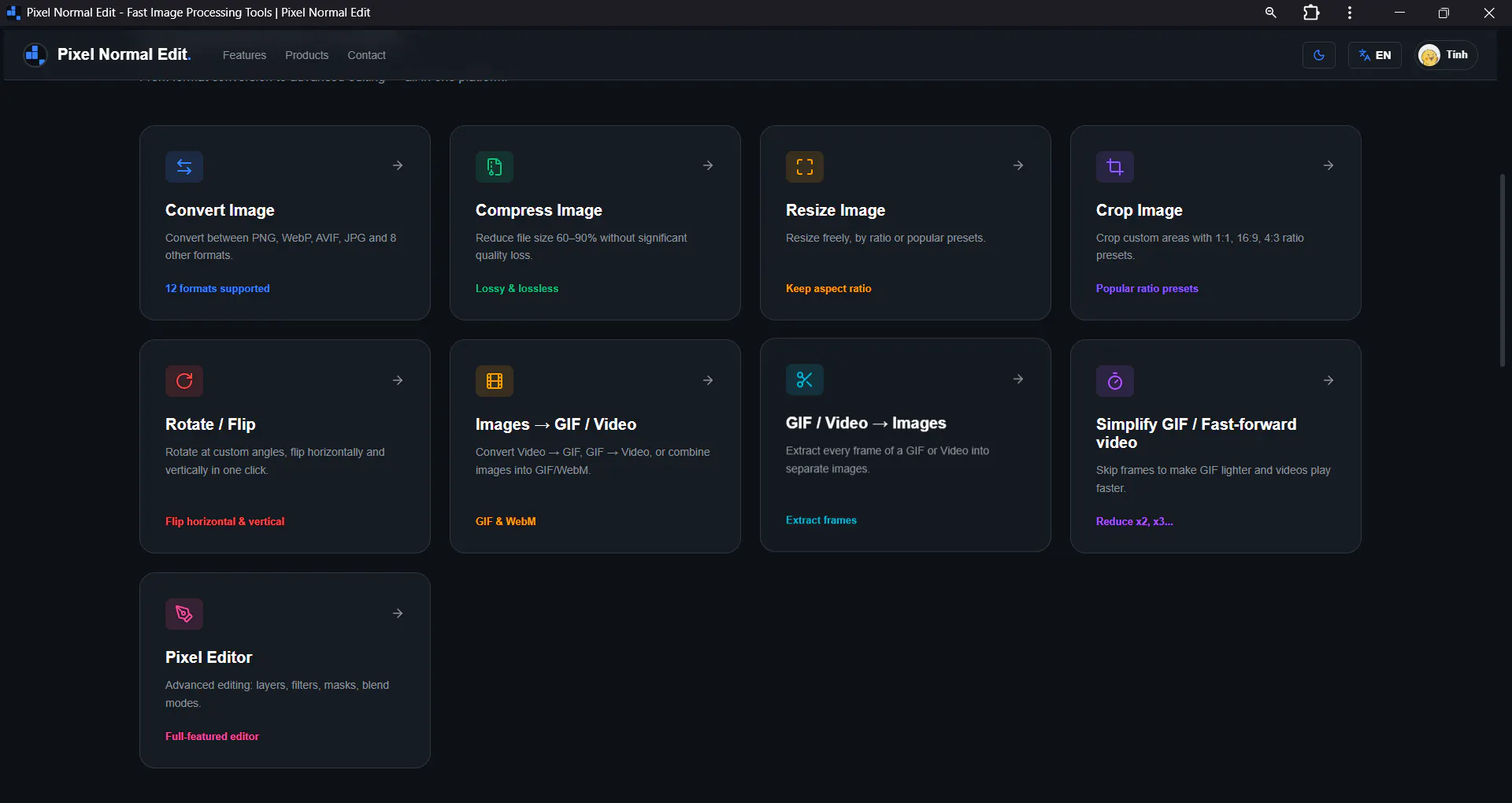1512x803 pixels.
Task: Click the app icon in the title bar
Action: 13,13
